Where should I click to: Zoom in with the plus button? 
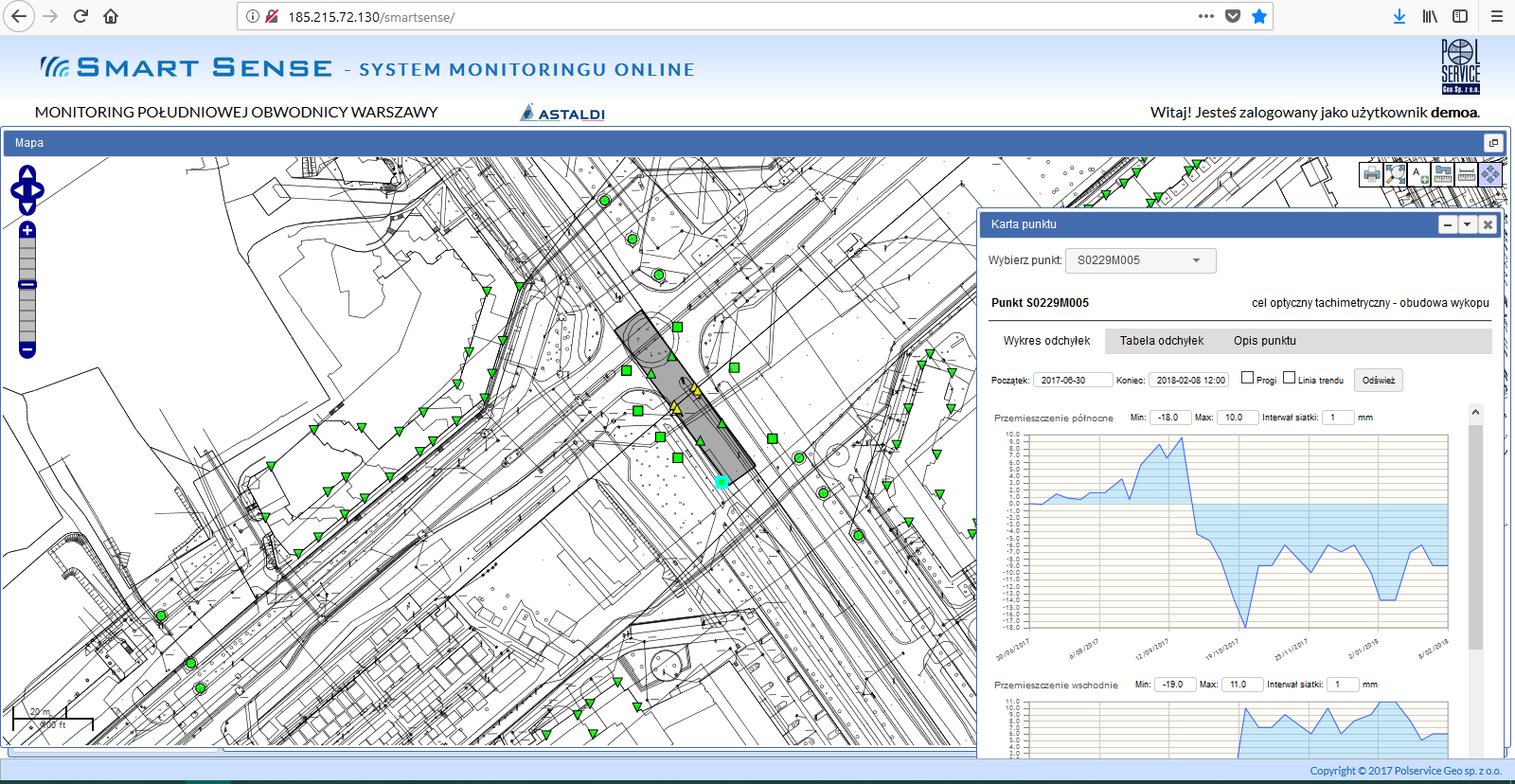(27, 230)
